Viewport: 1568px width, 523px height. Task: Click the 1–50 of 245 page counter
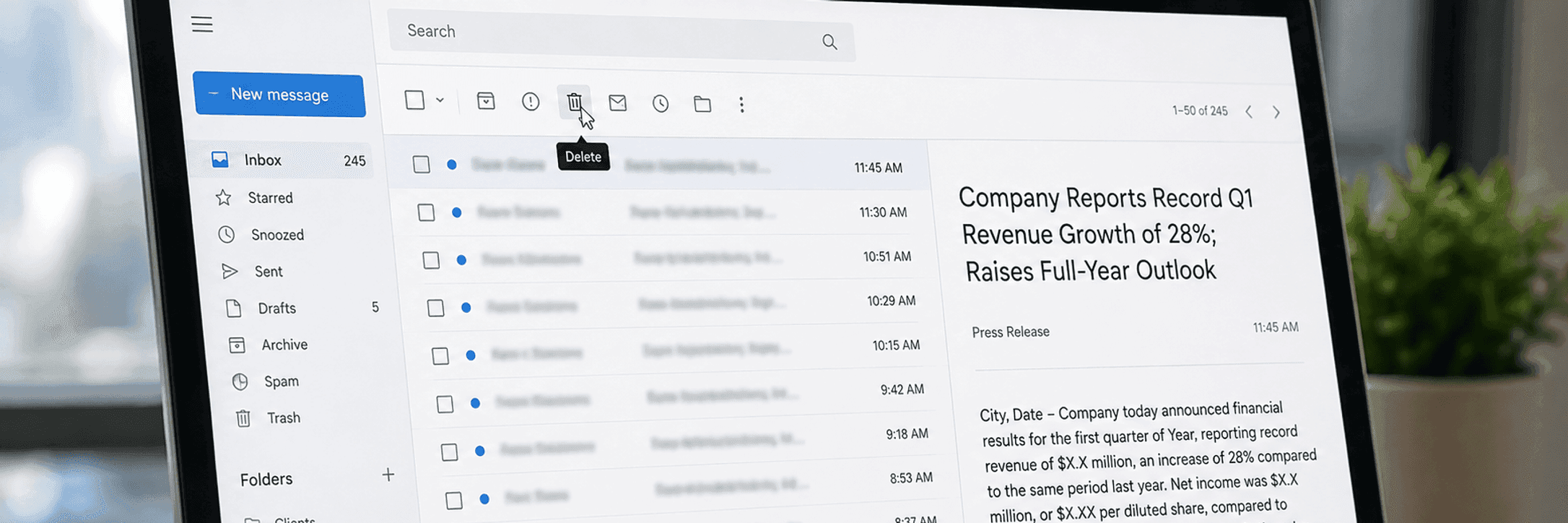tap(1200, 111)
